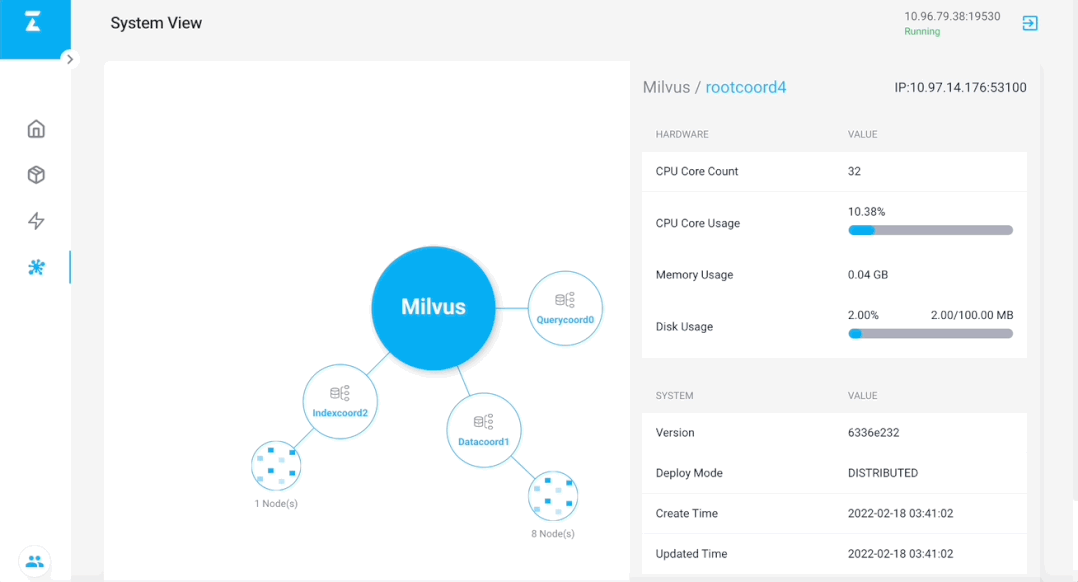This screenshot has width=1078, height=582.
Task: Click the 1 Node(s) label
Action: pos(276,504)
